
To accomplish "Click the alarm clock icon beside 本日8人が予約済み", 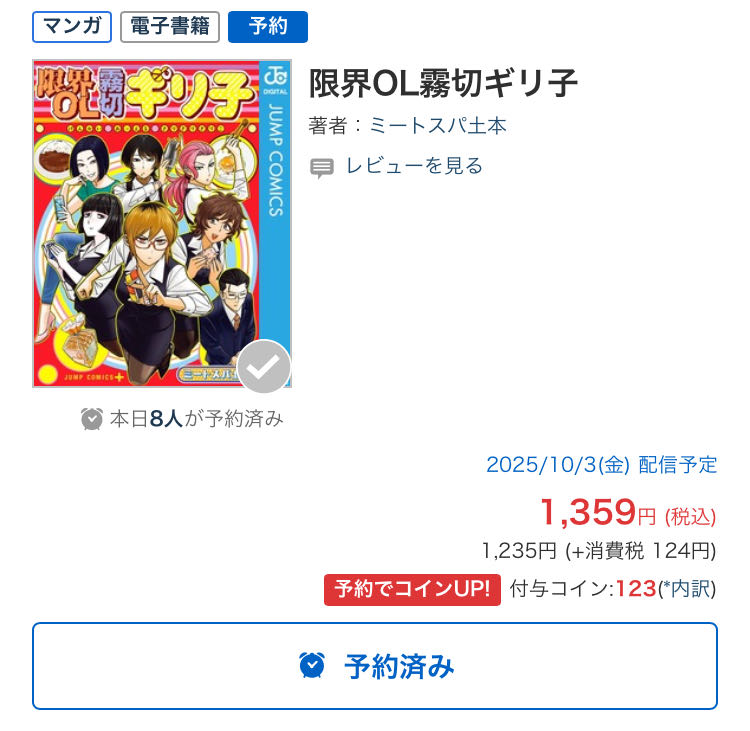I will (92, 419).
